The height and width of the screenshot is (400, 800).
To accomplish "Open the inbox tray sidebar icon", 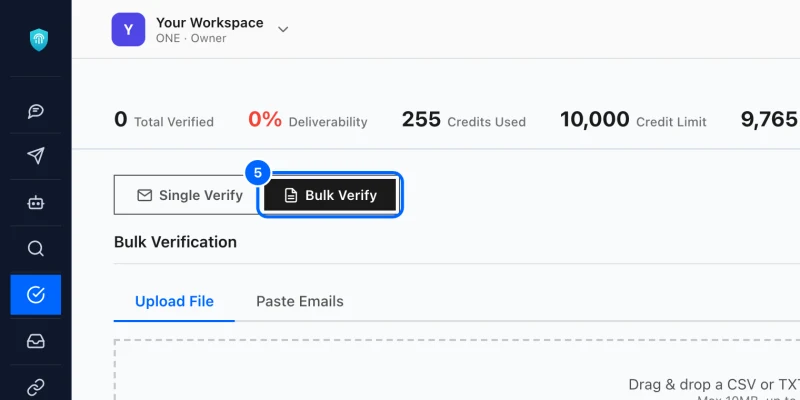I will coord(36,341).
